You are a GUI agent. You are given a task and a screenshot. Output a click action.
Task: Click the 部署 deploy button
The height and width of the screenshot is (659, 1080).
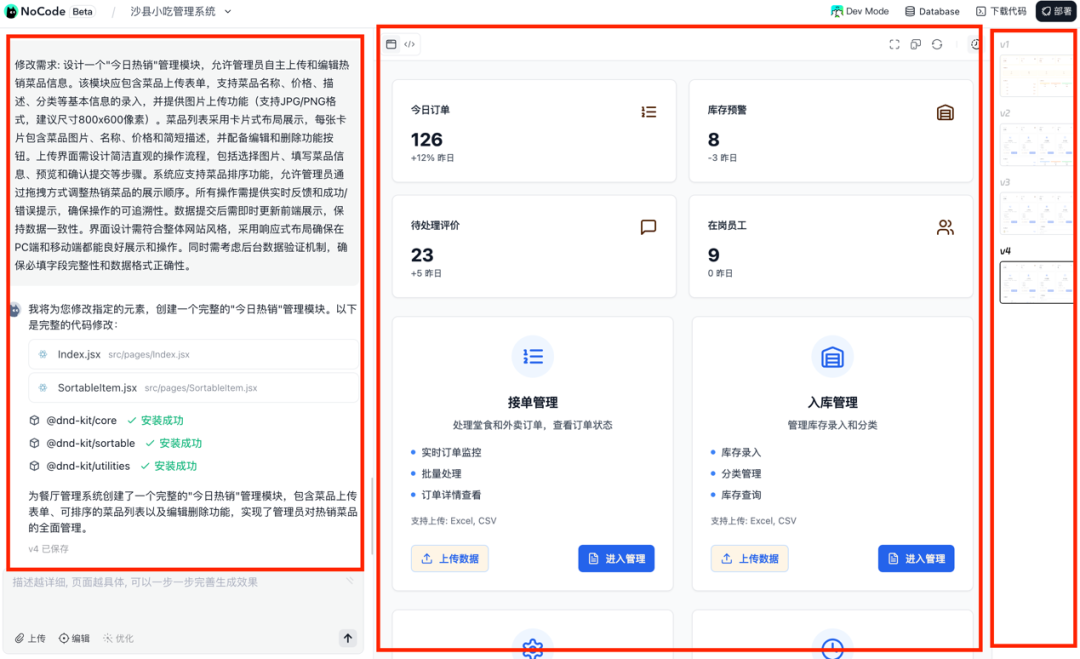pyautogui.click(x=1055, y=11)
